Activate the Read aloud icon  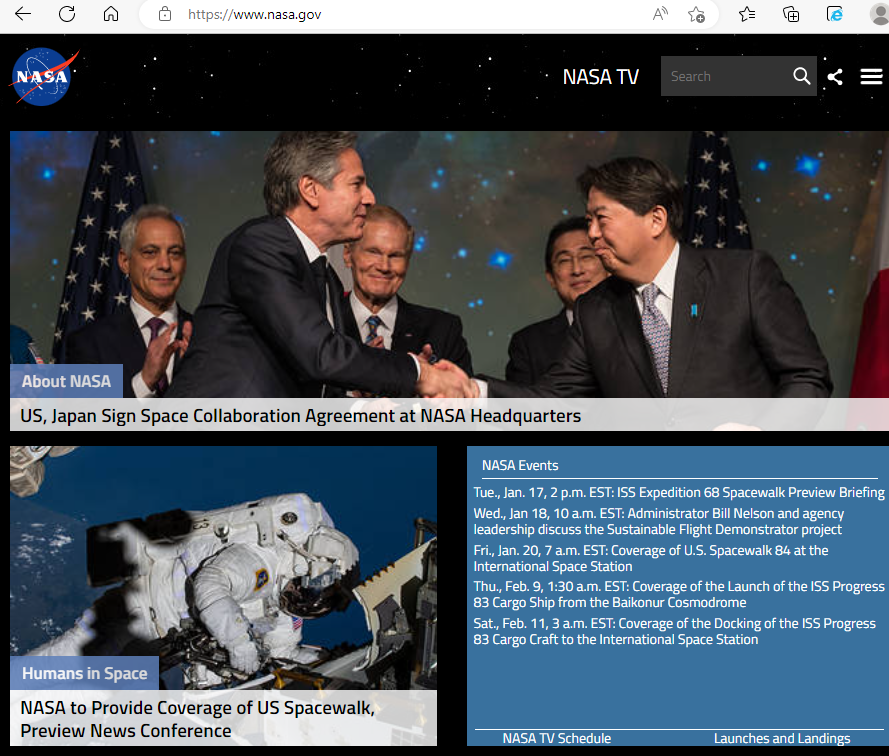pyautogui.click(x=660, y=14)
